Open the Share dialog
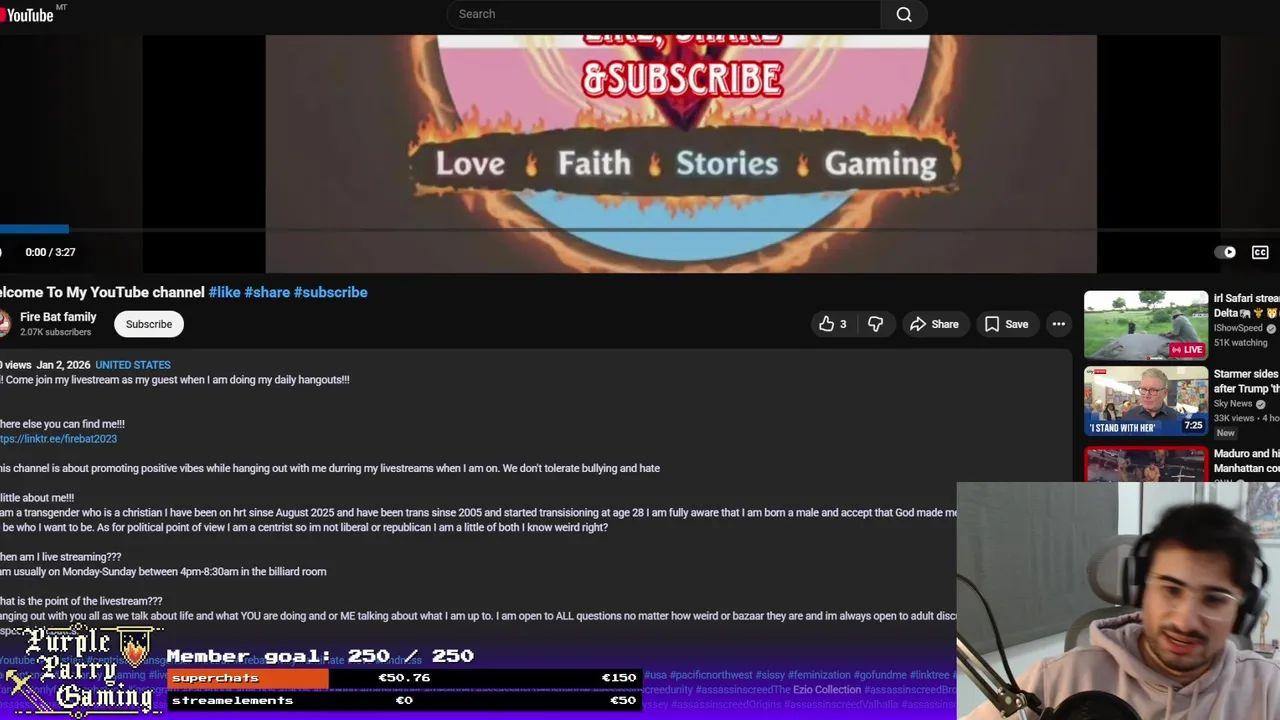The height and width of the screenshot is (720, 1280). (x=934, y=324)
